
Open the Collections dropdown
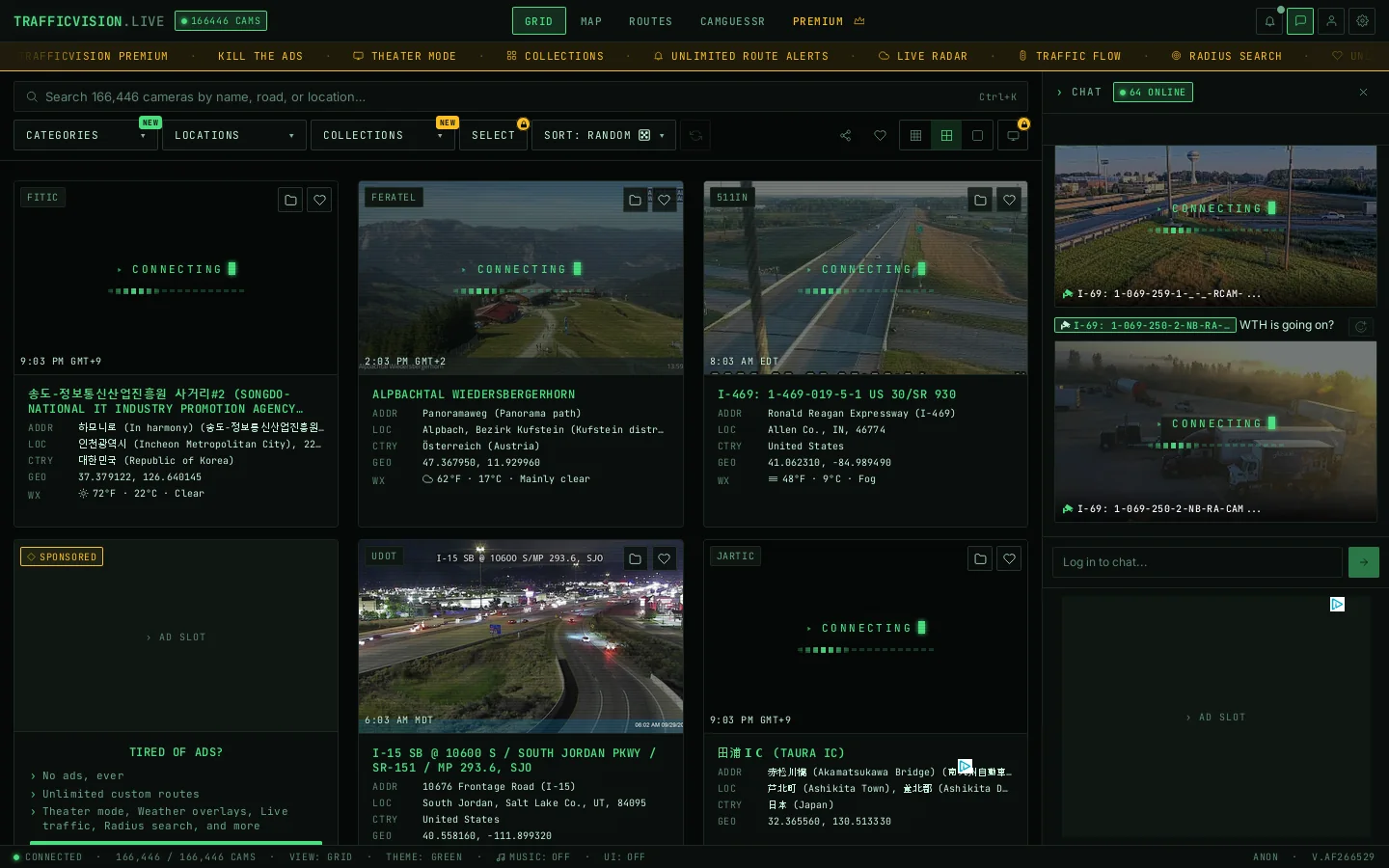point(383,135)
